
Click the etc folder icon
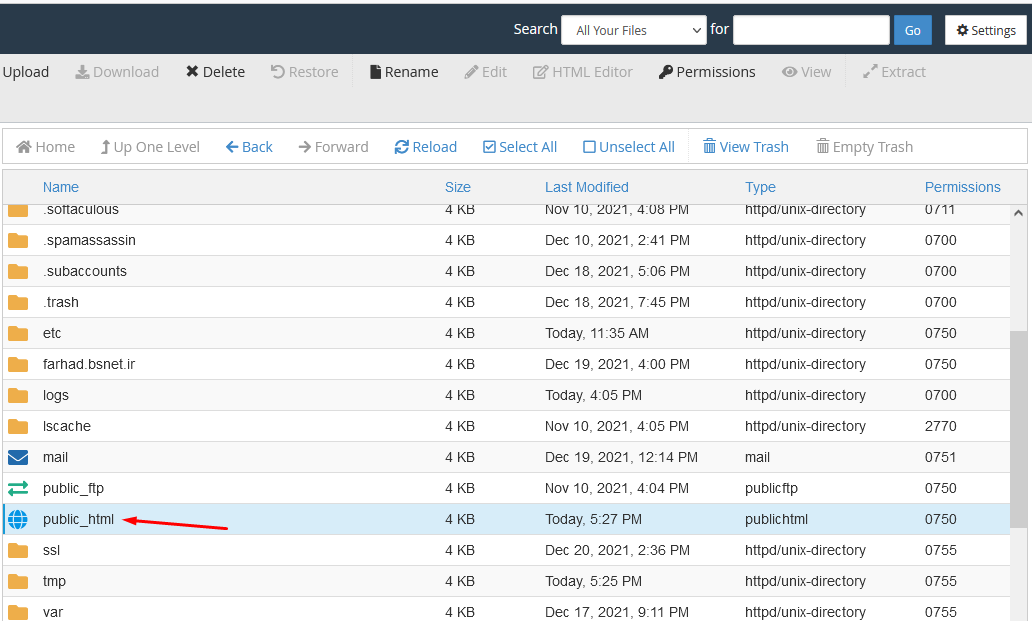point(18,333)
